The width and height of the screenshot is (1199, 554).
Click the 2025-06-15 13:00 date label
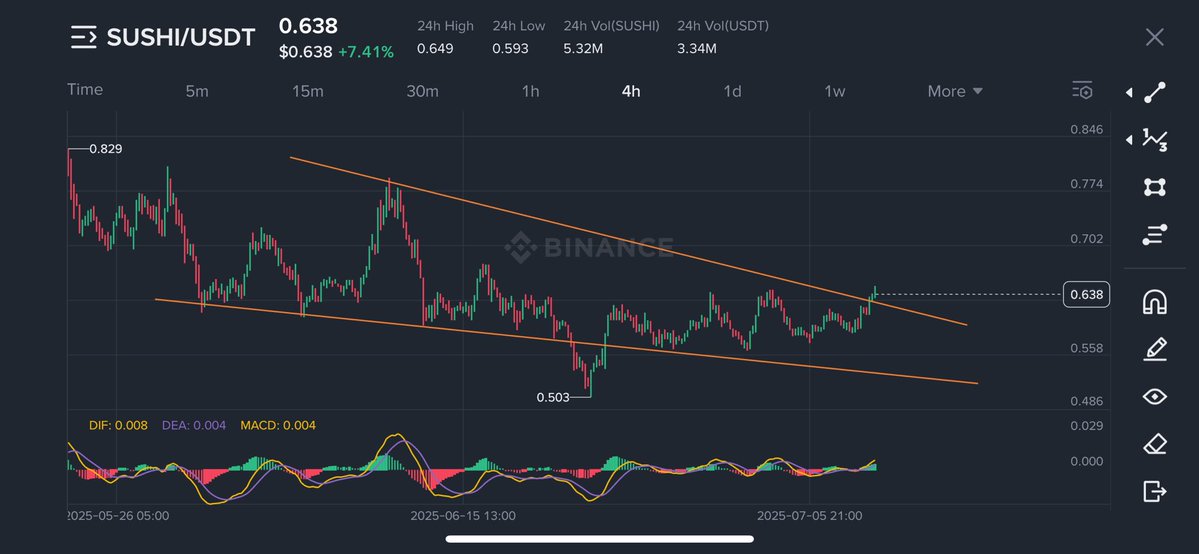click(463, 516)
